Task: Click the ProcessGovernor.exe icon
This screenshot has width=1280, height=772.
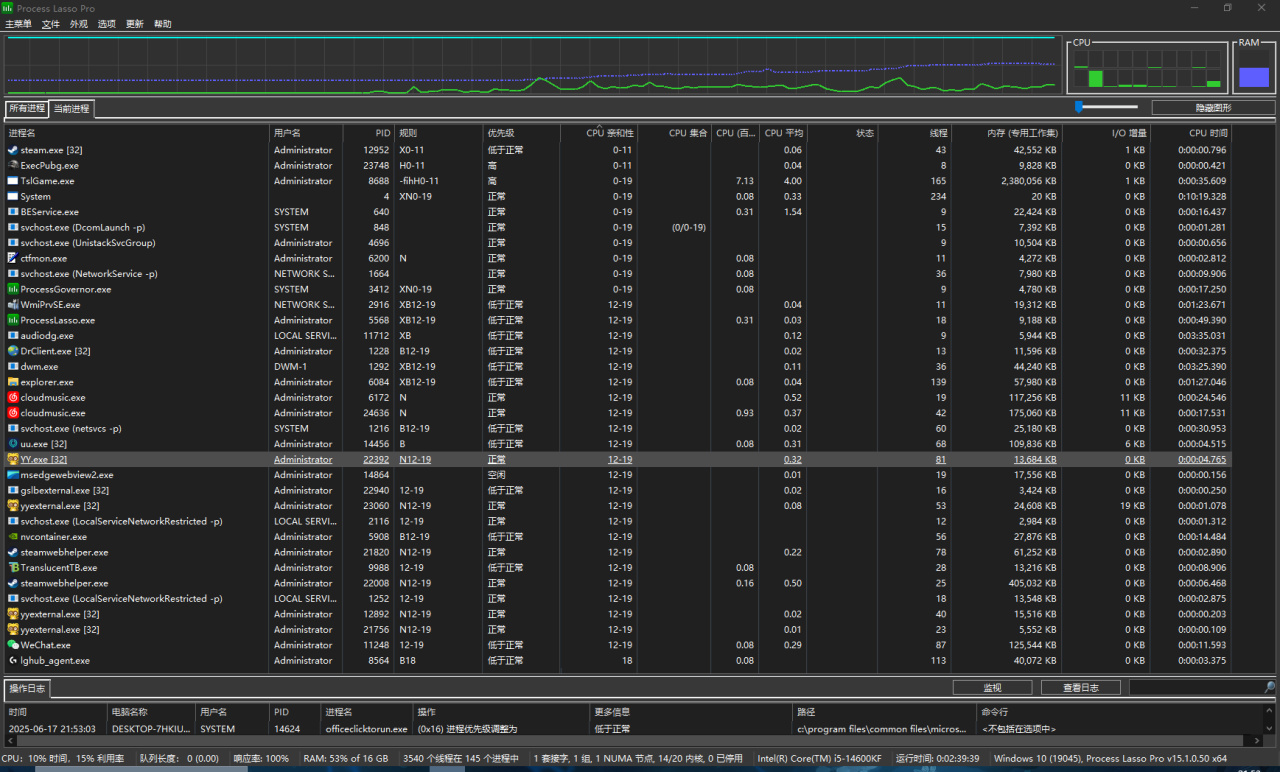Action: click(x=13, y=289)
